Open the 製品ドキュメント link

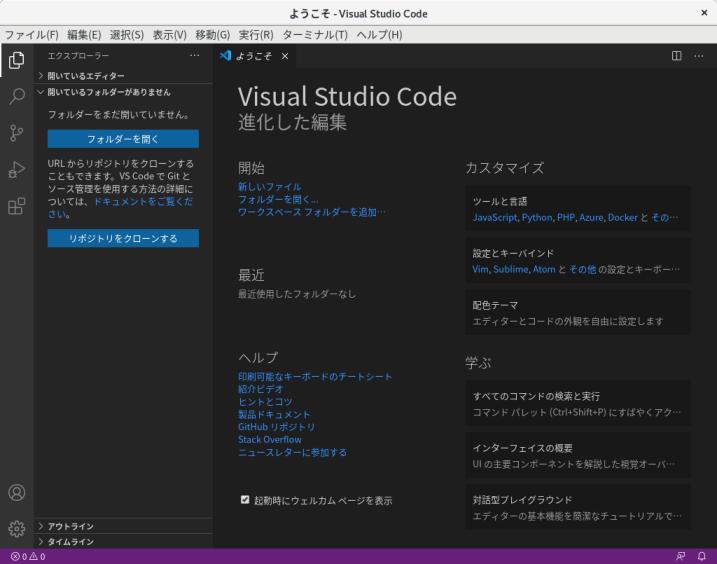(x=274, y=414)
